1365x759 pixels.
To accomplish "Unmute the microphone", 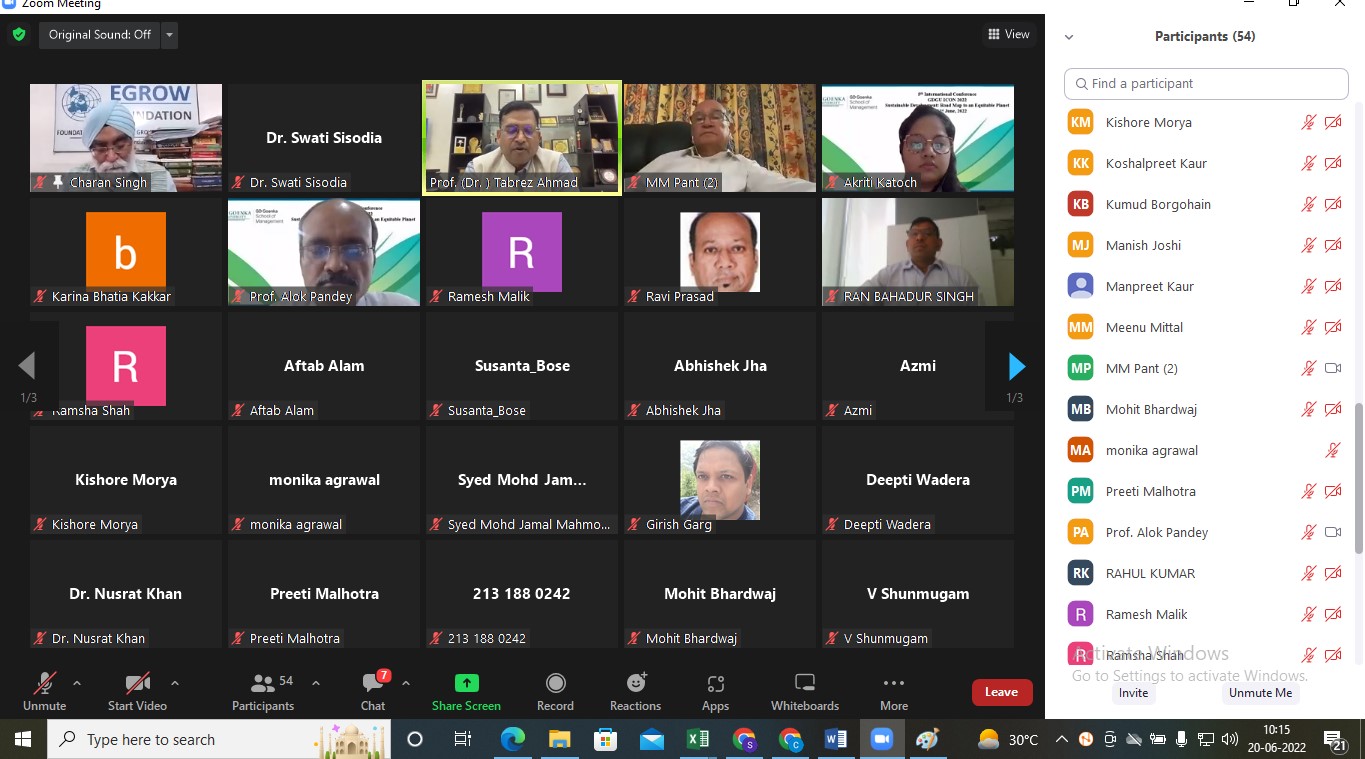I will (44, 684).
